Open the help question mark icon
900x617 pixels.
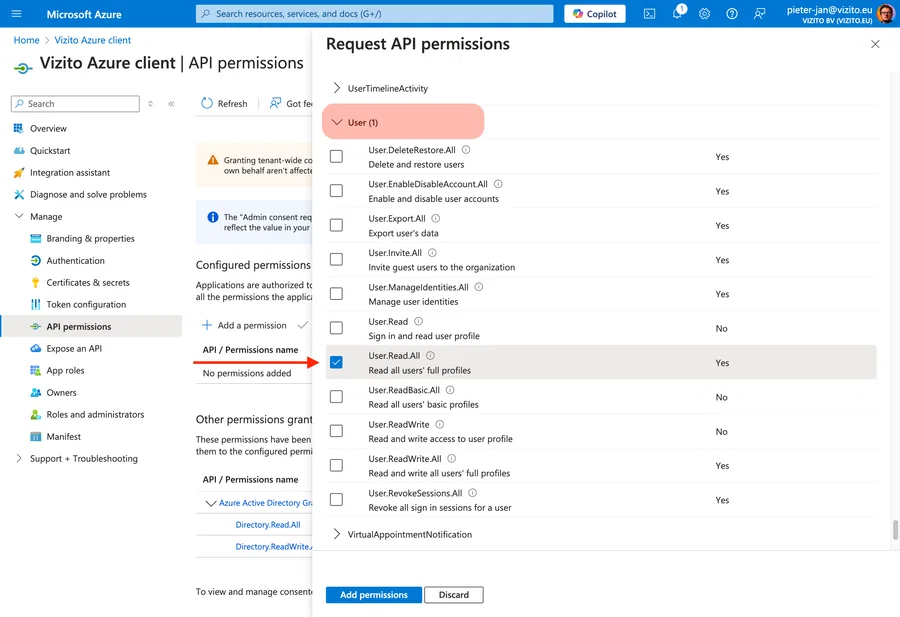pos(733,13)
